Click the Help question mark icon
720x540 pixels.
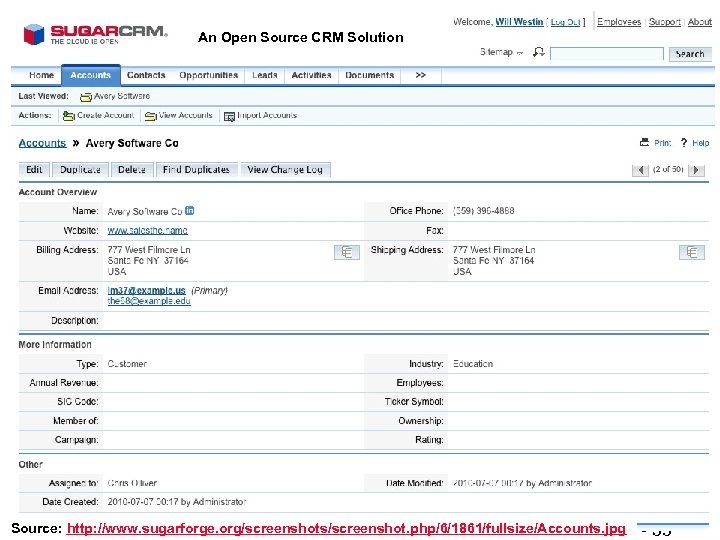(x=684, y=143)
